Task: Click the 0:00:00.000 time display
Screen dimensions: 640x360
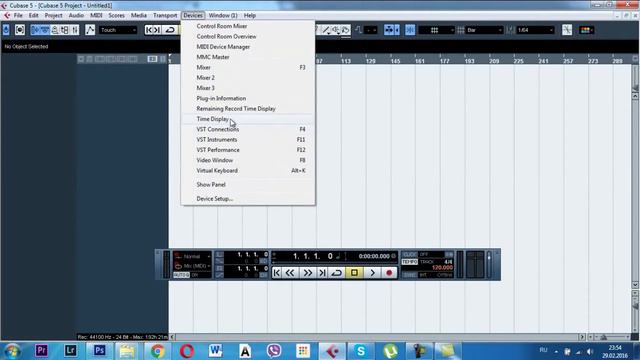Action: point(374,256)
